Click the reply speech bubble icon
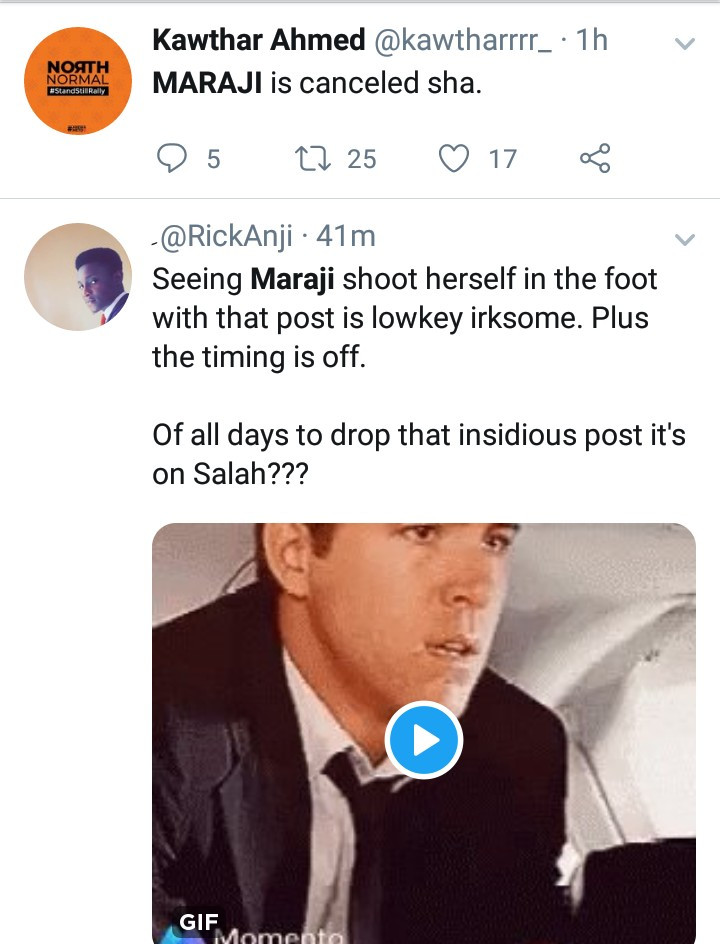The image size is (720, 944). 174,158
